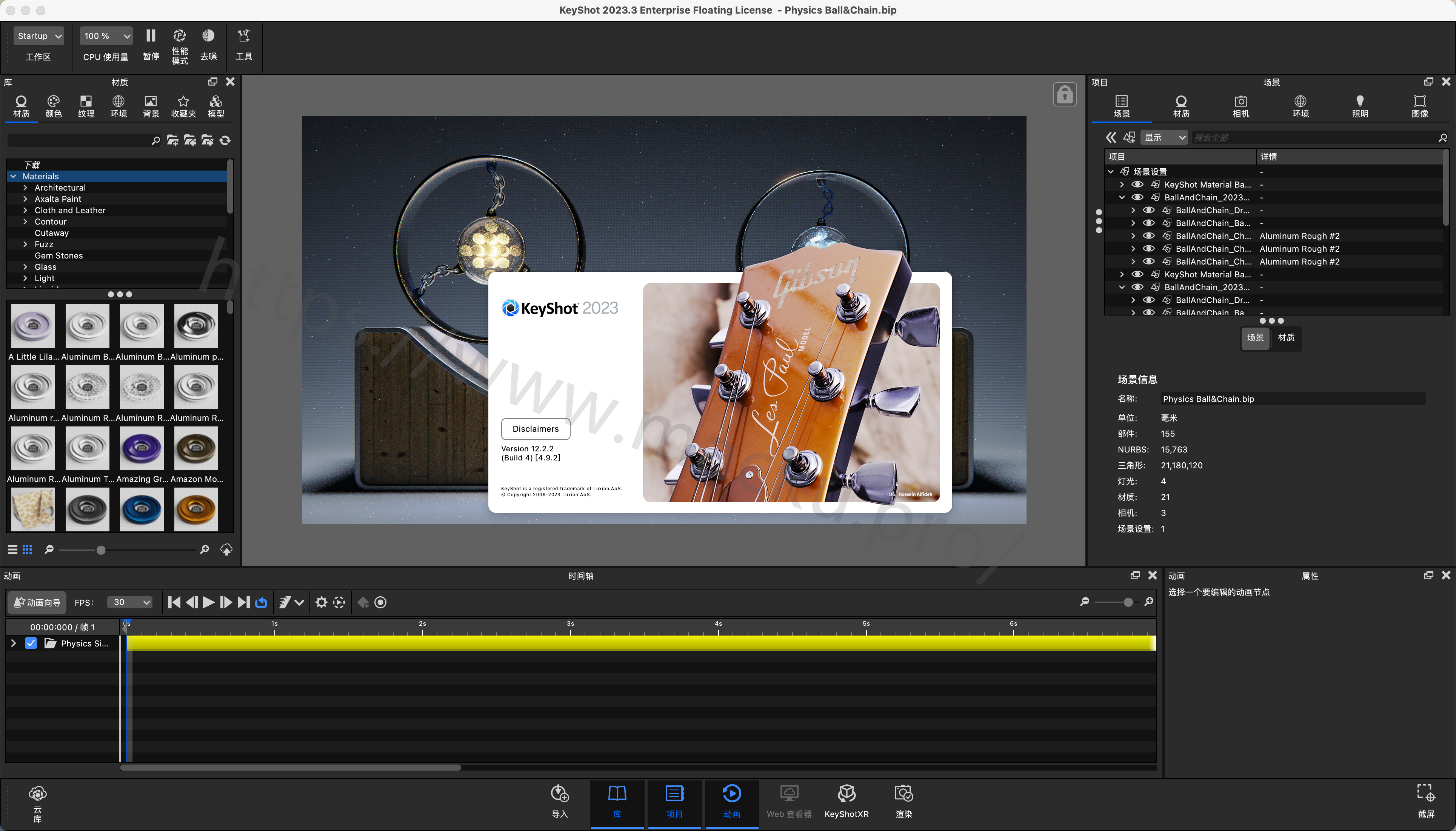Image resolution: width=1456 pixels, height=831 pixels.
Task: Jump to animation start
Action: click(x=175, y=603)
